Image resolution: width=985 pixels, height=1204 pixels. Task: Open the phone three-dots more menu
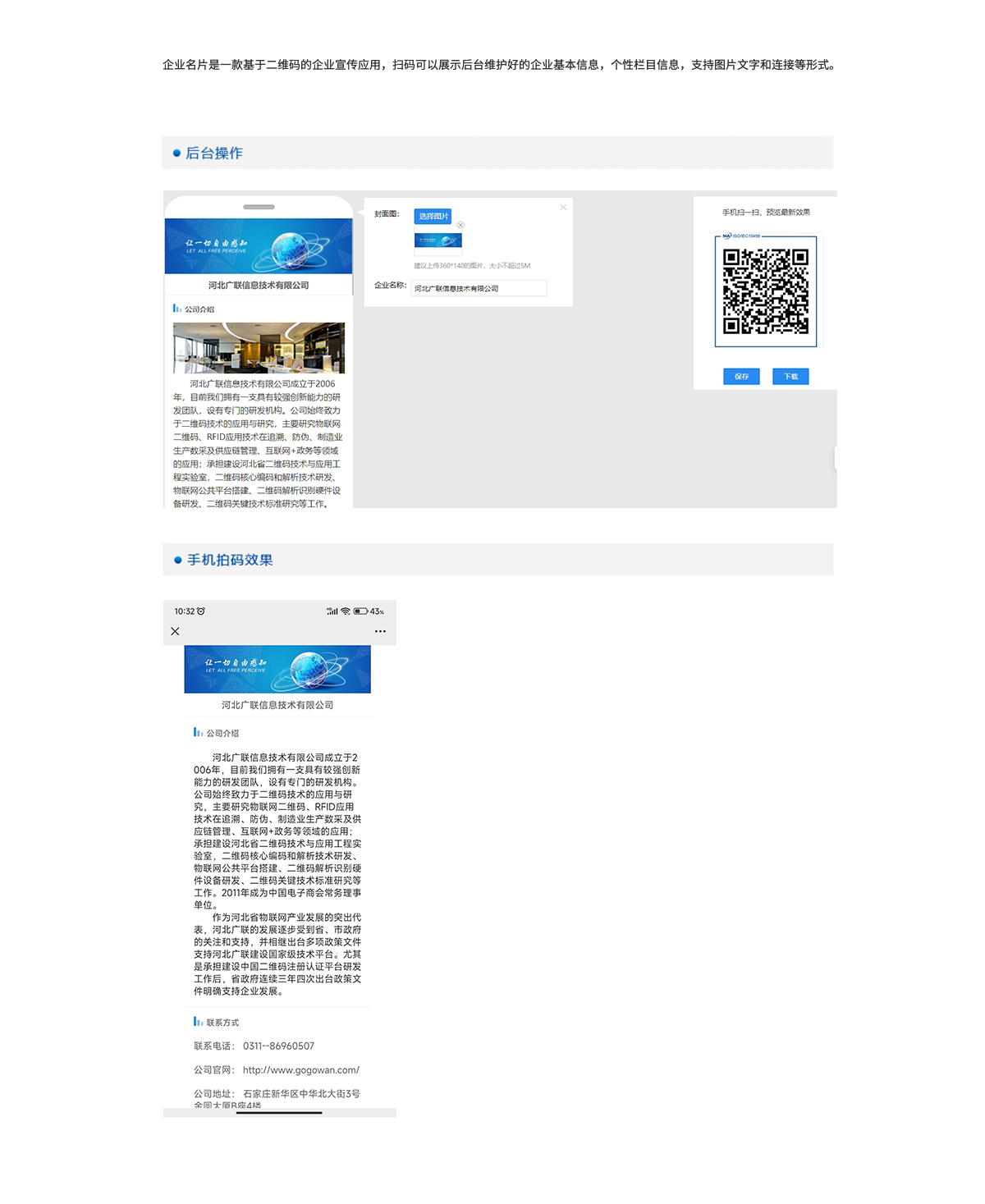[x=380, y=631]
